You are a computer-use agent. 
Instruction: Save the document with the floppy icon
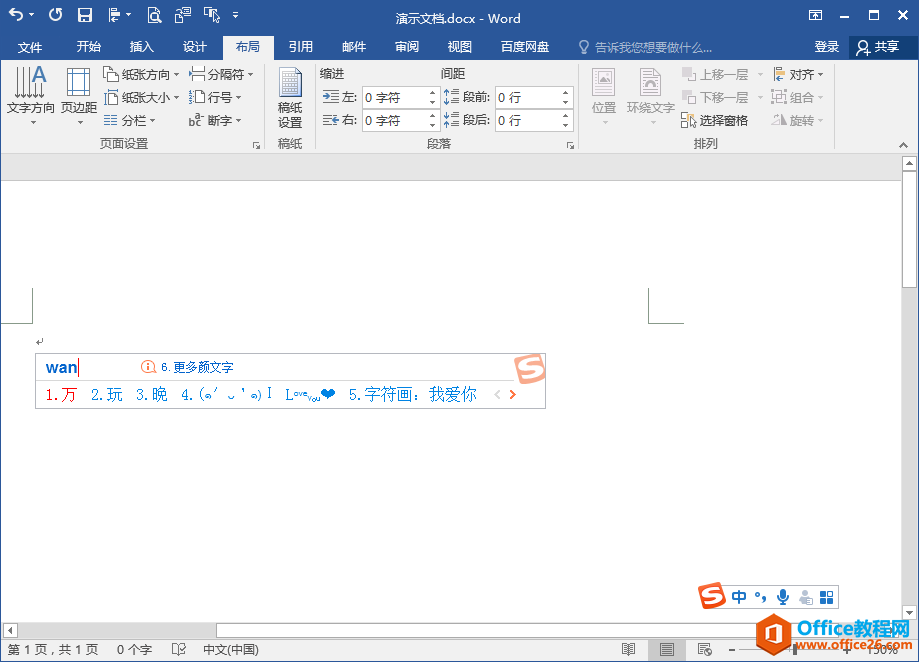[85, 15]
